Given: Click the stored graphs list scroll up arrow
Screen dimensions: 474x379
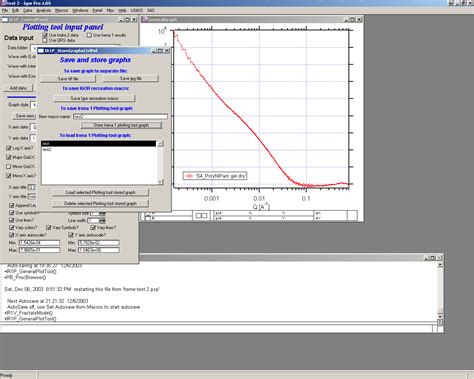Looking at the screenshot, I should [x=160, y=144].
